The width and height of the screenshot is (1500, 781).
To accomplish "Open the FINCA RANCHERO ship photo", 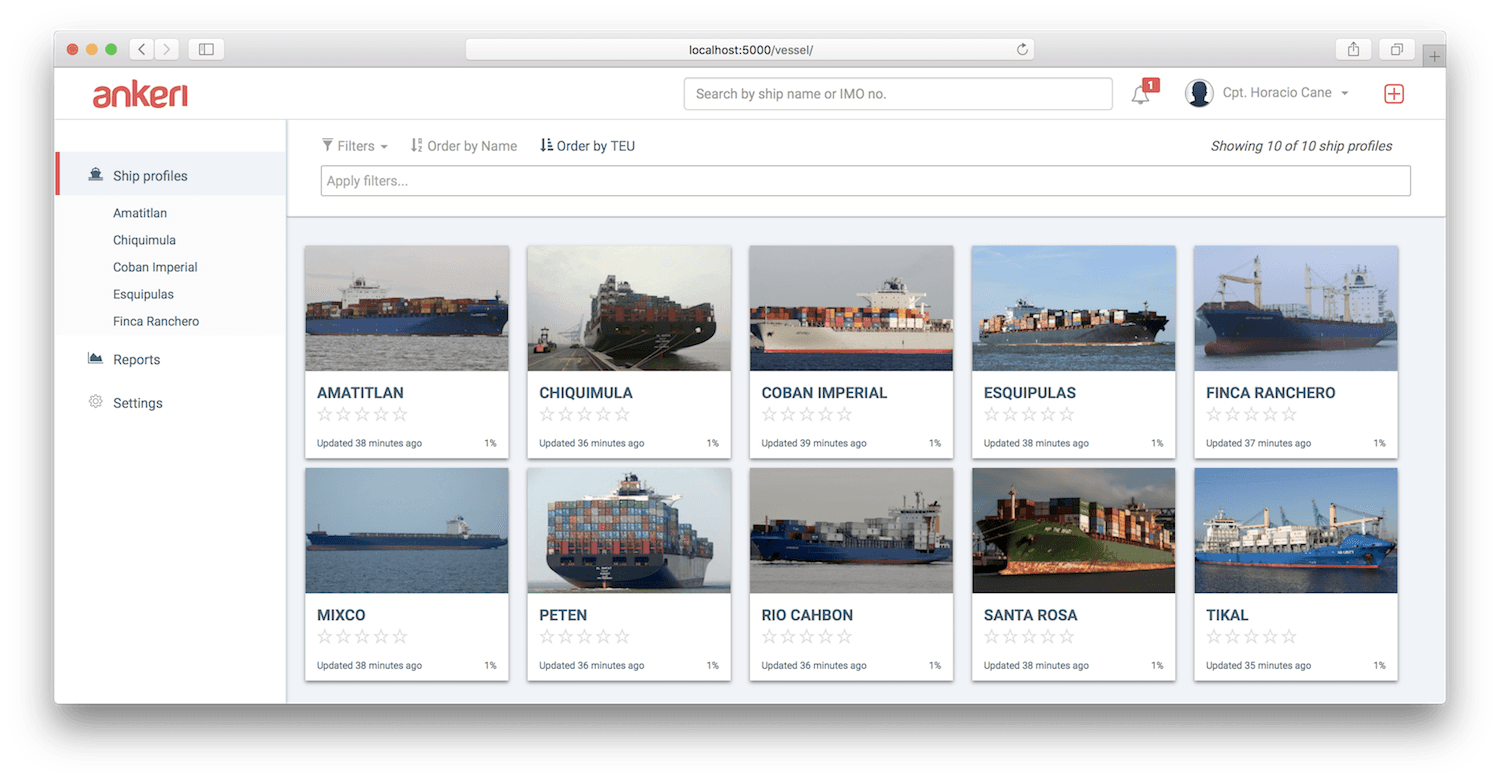I will click(x=1296, y=308).
